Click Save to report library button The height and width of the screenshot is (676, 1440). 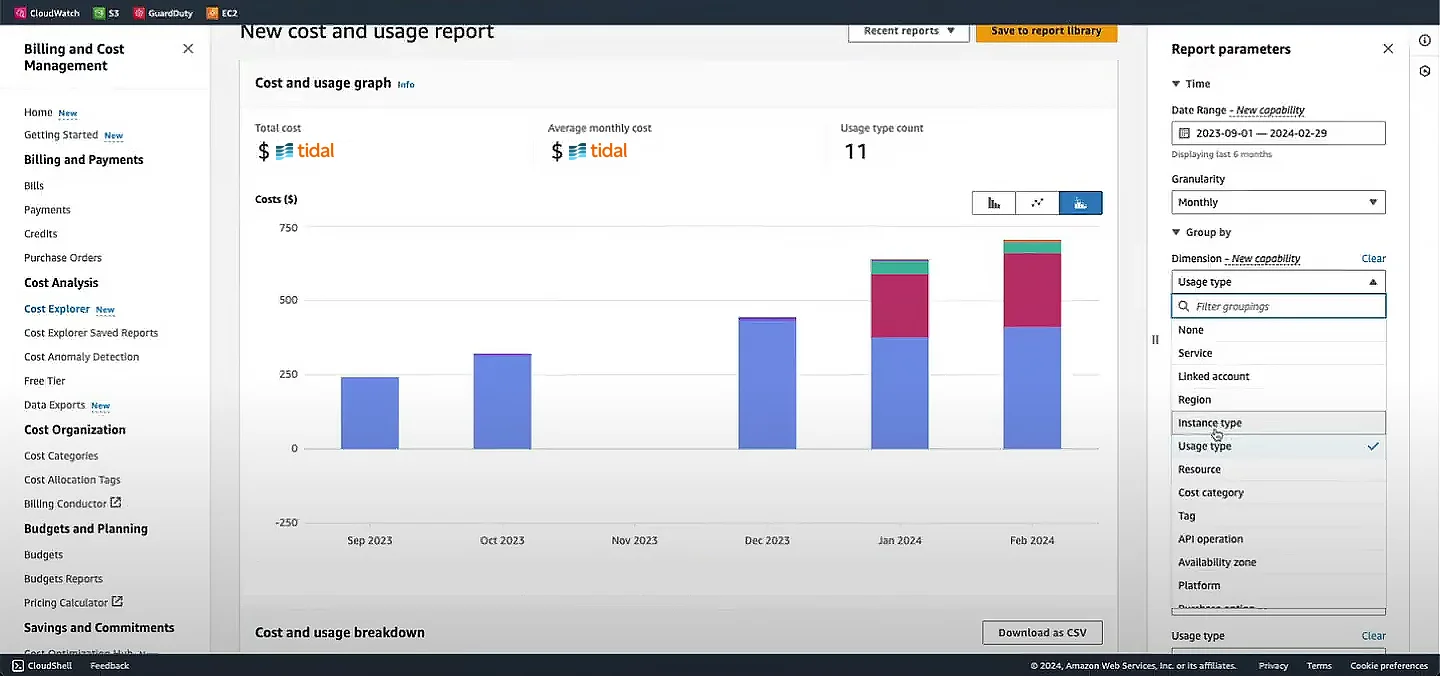coord(1046,31)
